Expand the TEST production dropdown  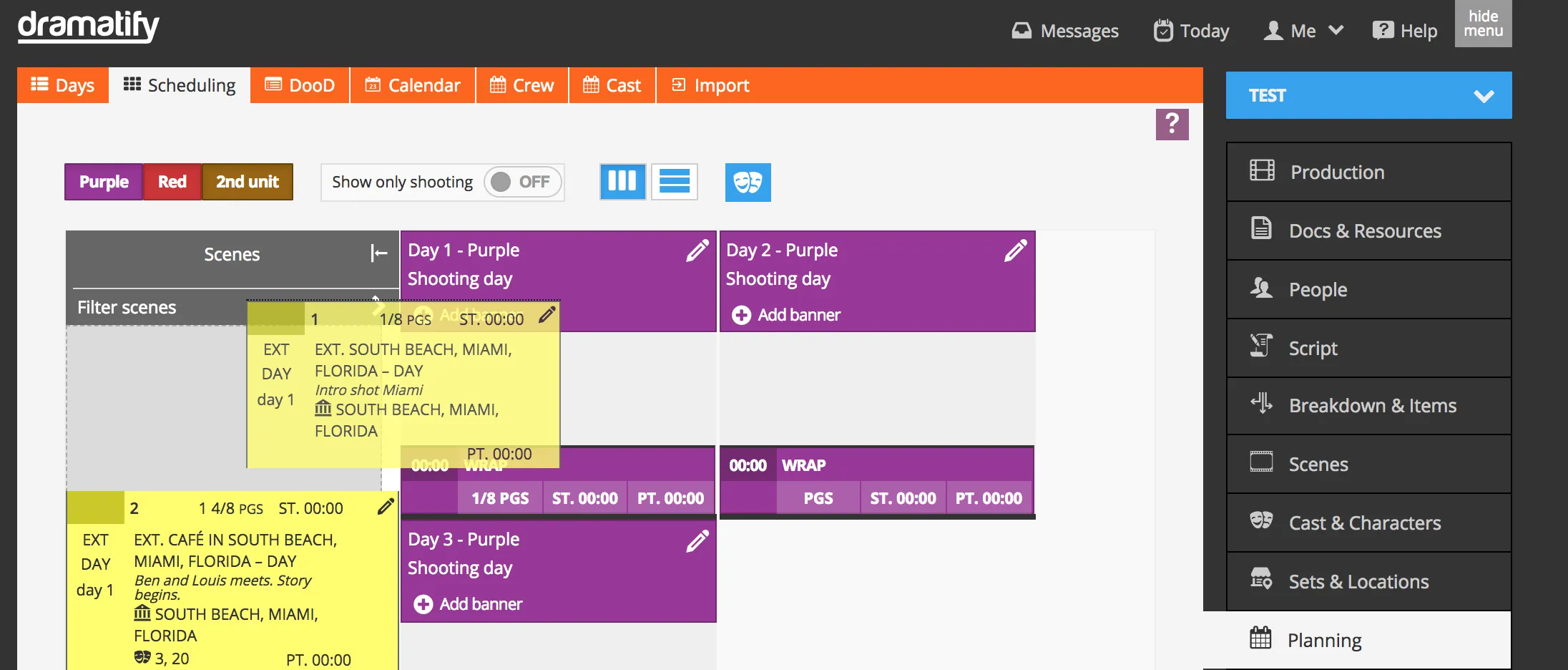pyautogui.click(x=1368, y=95)
